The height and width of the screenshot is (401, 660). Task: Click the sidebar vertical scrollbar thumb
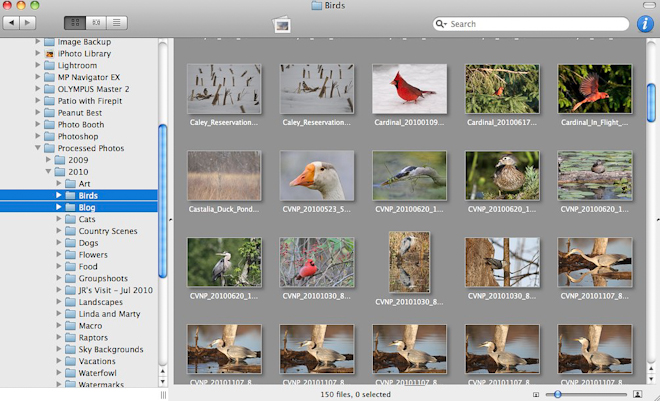[162, 201]
